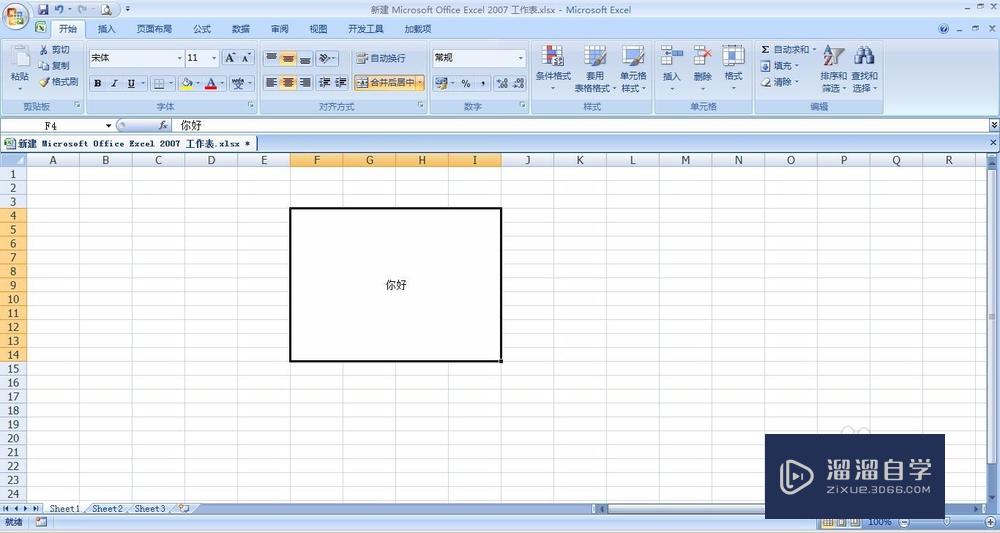Open the Sheet2 worksheet tab
Image resolution: width=1000 pixels, height=533 pixels.
pos(107,509)
